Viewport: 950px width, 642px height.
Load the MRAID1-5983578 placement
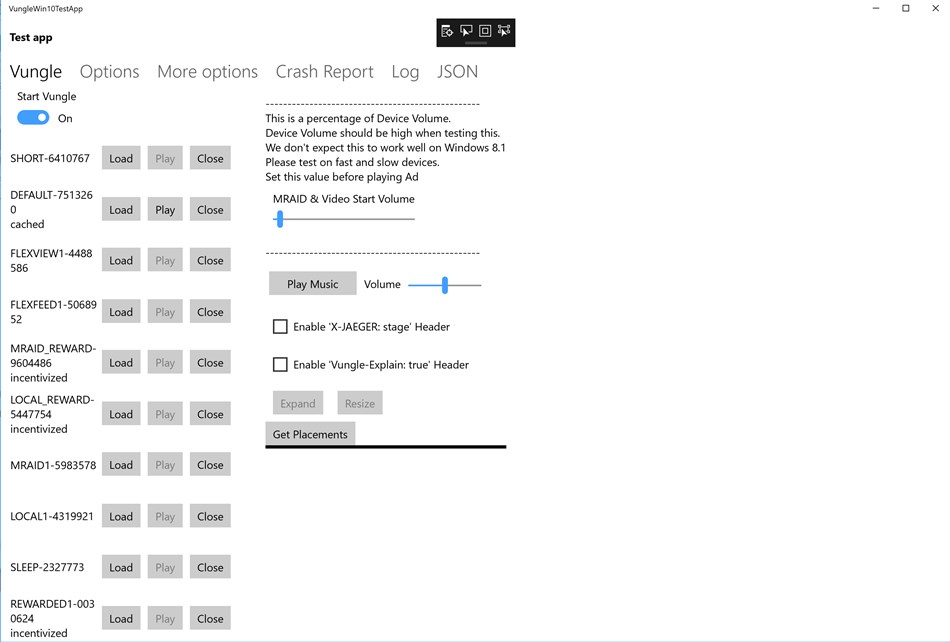(121, 465)
